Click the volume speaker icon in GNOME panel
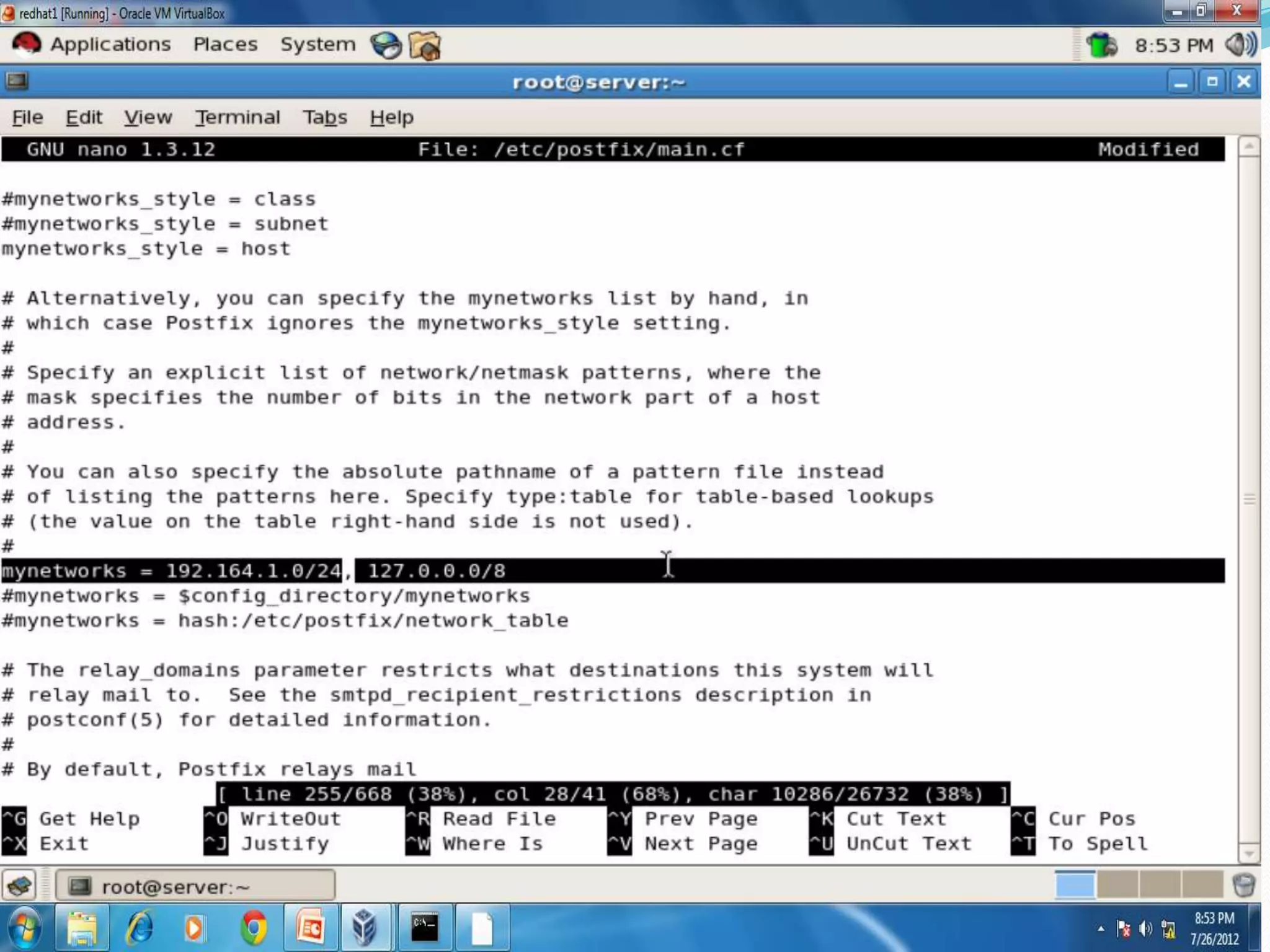This screenshot has width=1270, height=952. [x=1241, y=45]
